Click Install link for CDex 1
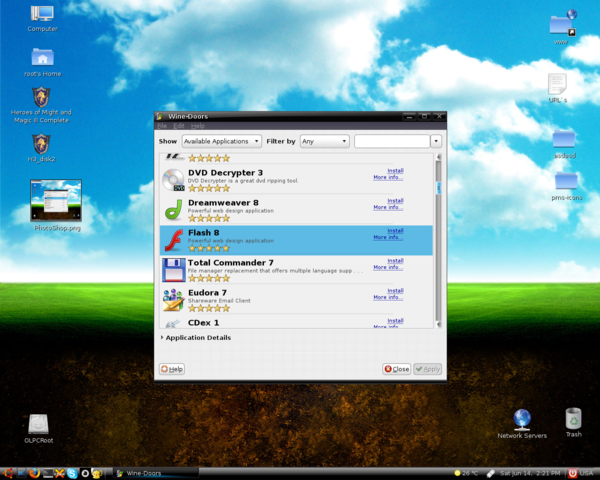The image size is (600, 480). (x=395, y=321)
